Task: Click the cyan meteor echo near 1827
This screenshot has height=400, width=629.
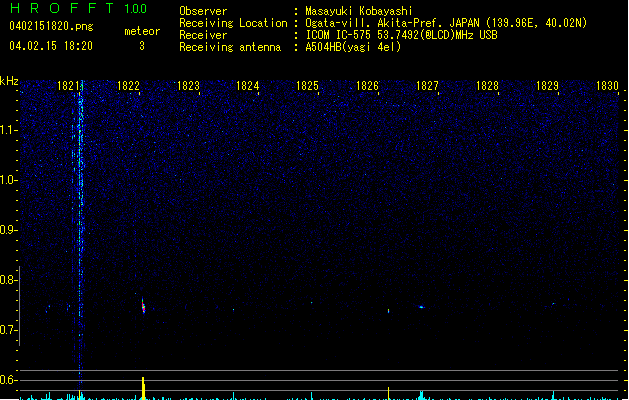Action: tap(421, 307)
